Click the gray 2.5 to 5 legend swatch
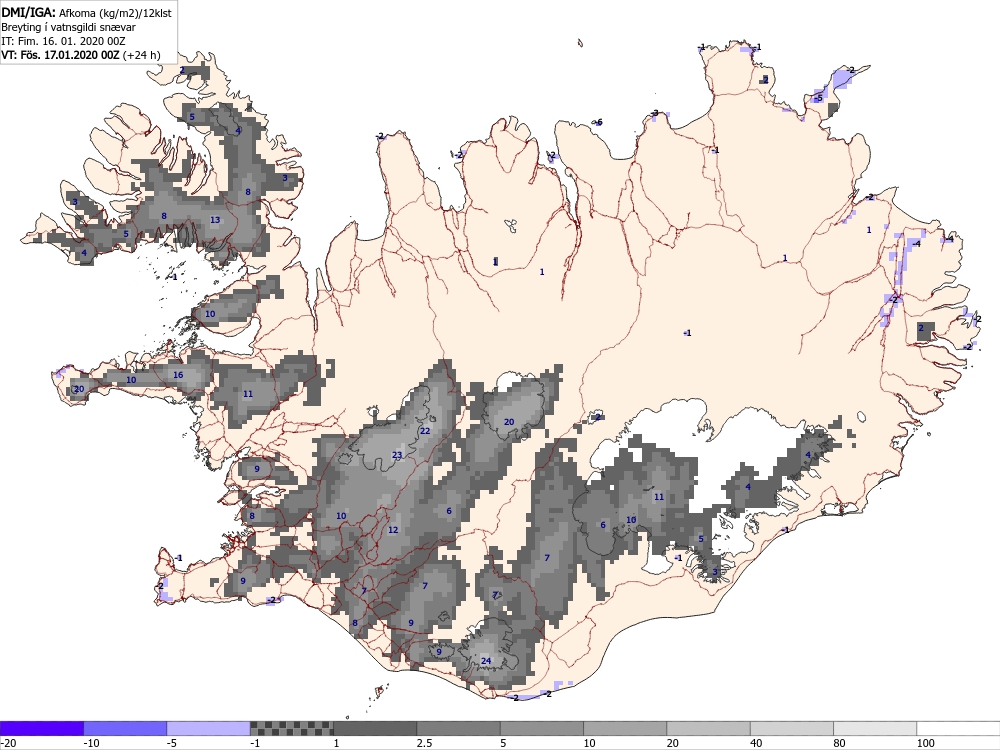This screenshot has width=1000, height=750. [x=459, y=728]
